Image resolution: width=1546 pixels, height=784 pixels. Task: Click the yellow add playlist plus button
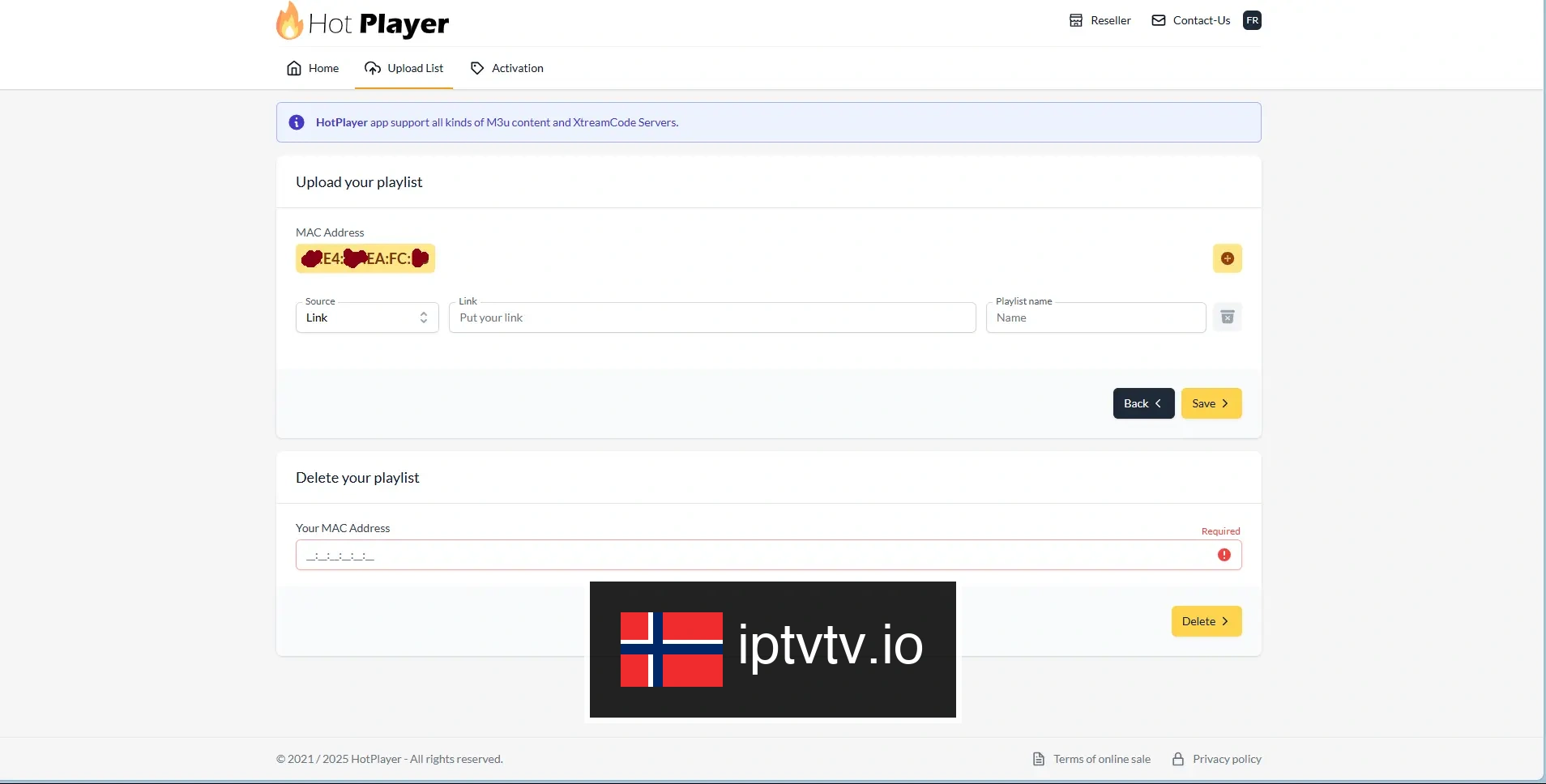(1228, 258)
